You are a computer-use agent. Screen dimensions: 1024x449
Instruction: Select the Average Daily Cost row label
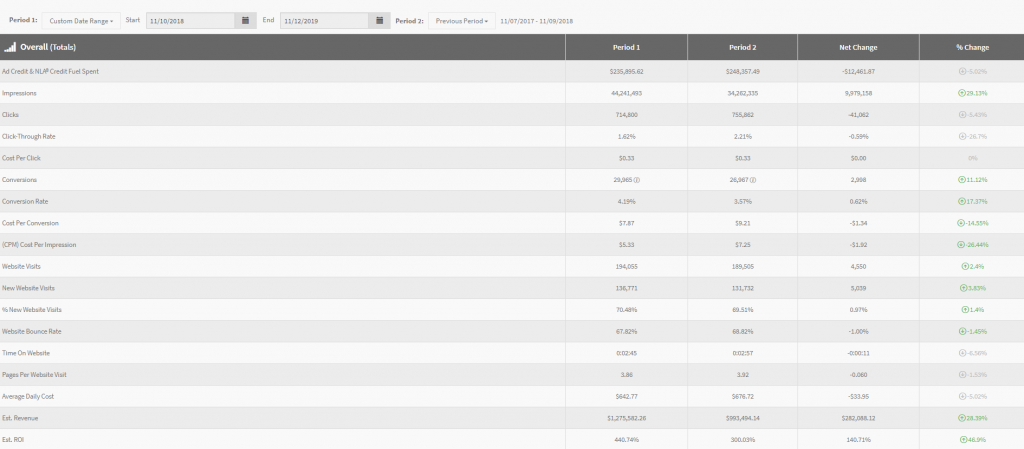click(27, 396)
